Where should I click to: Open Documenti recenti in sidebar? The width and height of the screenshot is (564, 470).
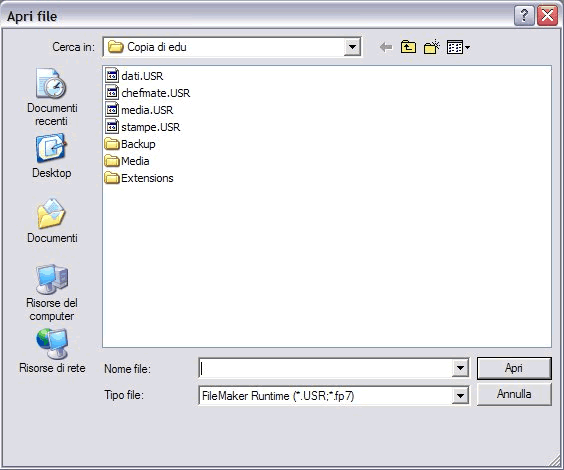click(51, 97)
